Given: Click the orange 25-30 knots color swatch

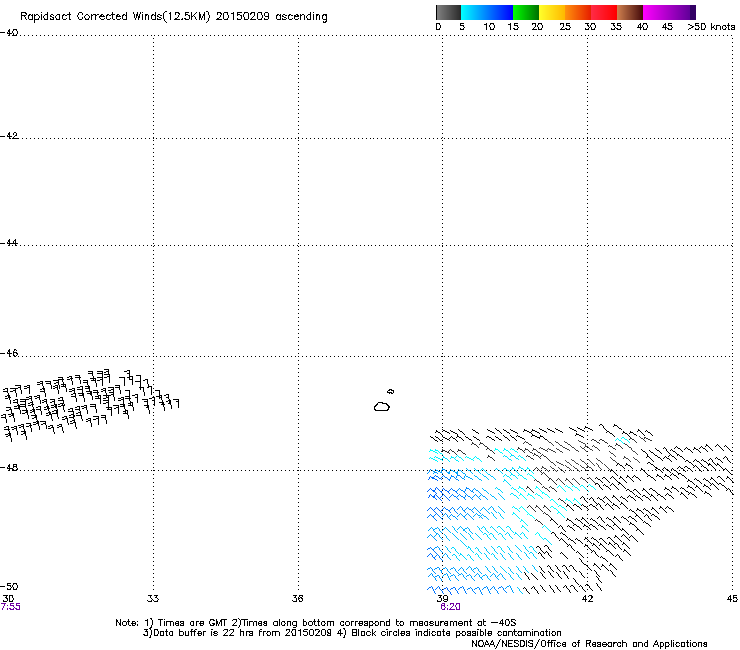Looking at the screenshot, I should tap(578, 12).
